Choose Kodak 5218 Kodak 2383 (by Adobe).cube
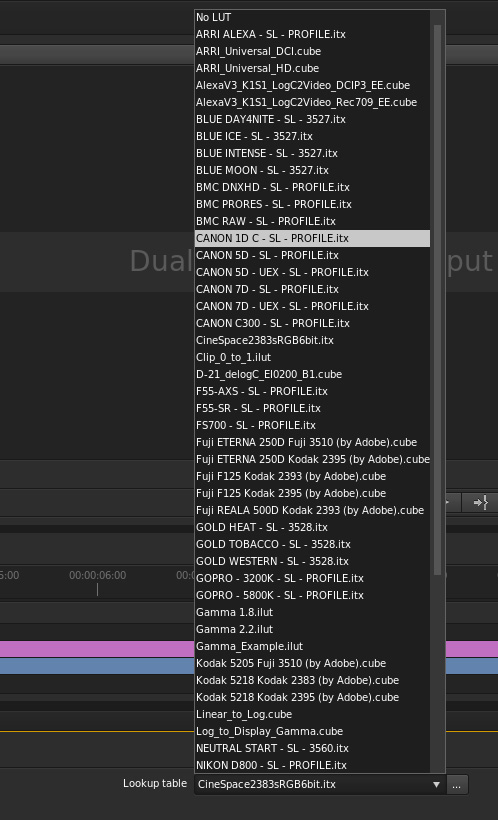Image resolution: width=498 pixels, height=820 pixels. 312,680
